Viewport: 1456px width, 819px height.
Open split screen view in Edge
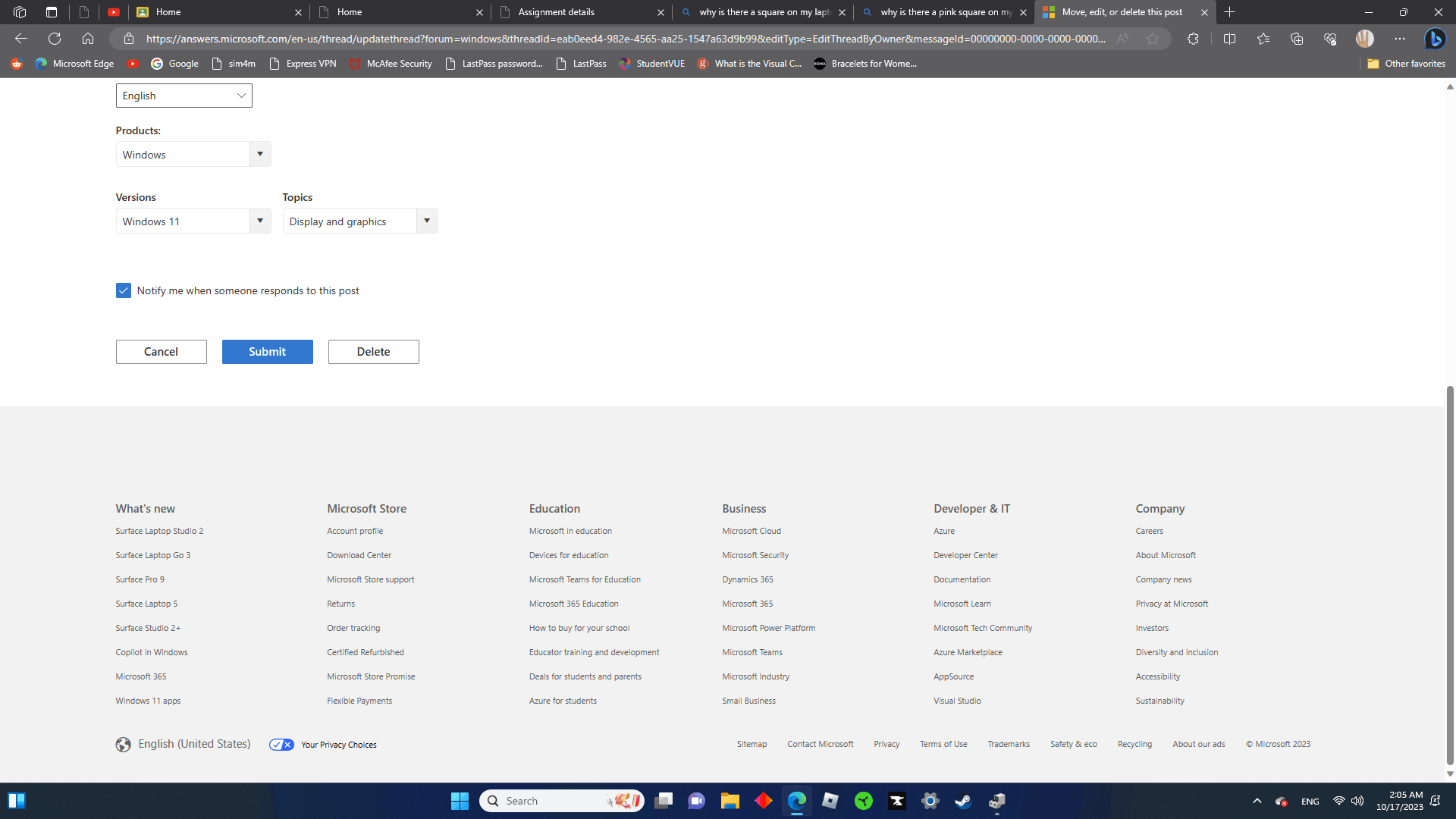[1229, 39]
